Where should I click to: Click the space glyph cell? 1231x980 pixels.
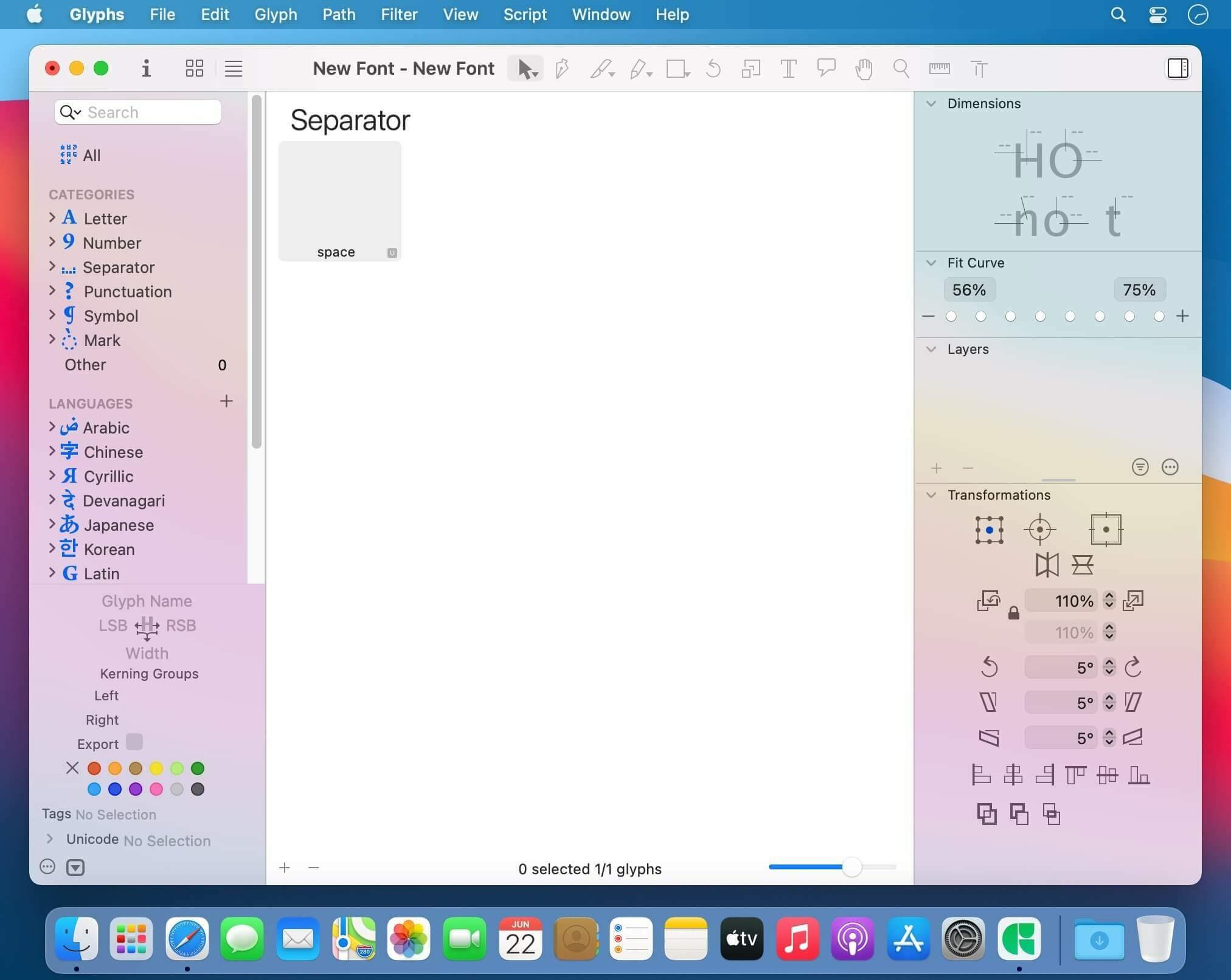[340, 201]
